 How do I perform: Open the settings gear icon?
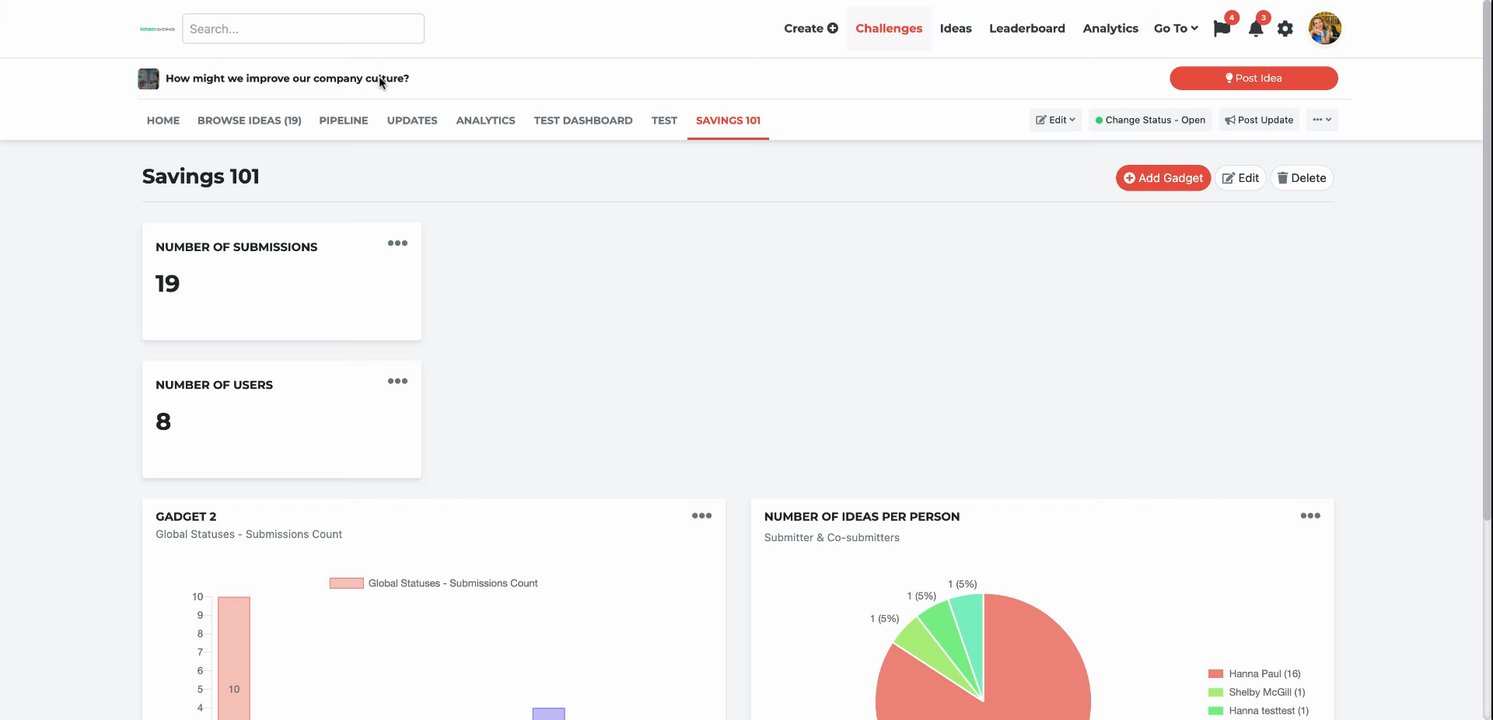click(1285, 29)
